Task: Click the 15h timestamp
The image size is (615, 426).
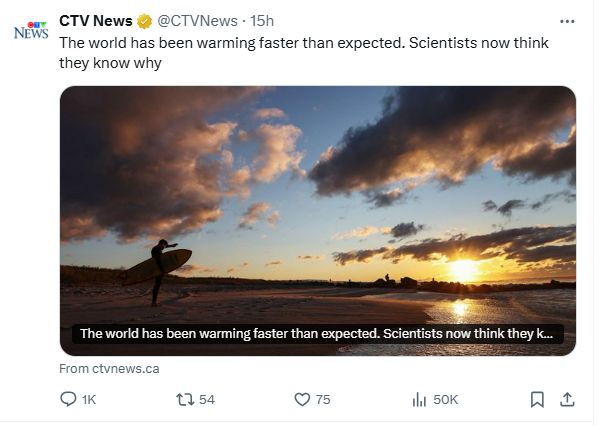Action: [262, 21]
